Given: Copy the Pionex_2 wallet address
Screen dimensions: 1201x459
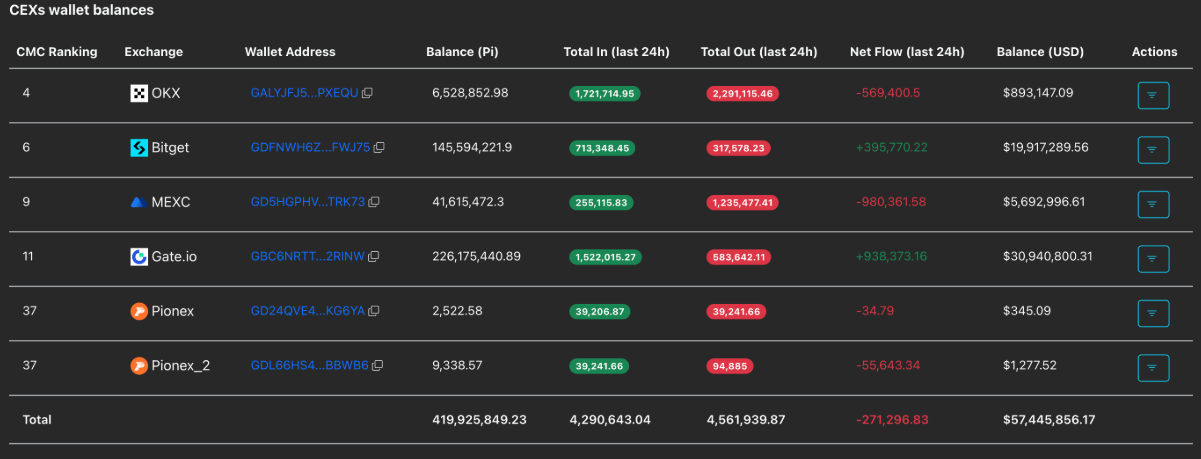Looking at the screenshot, I should point(377,366).
